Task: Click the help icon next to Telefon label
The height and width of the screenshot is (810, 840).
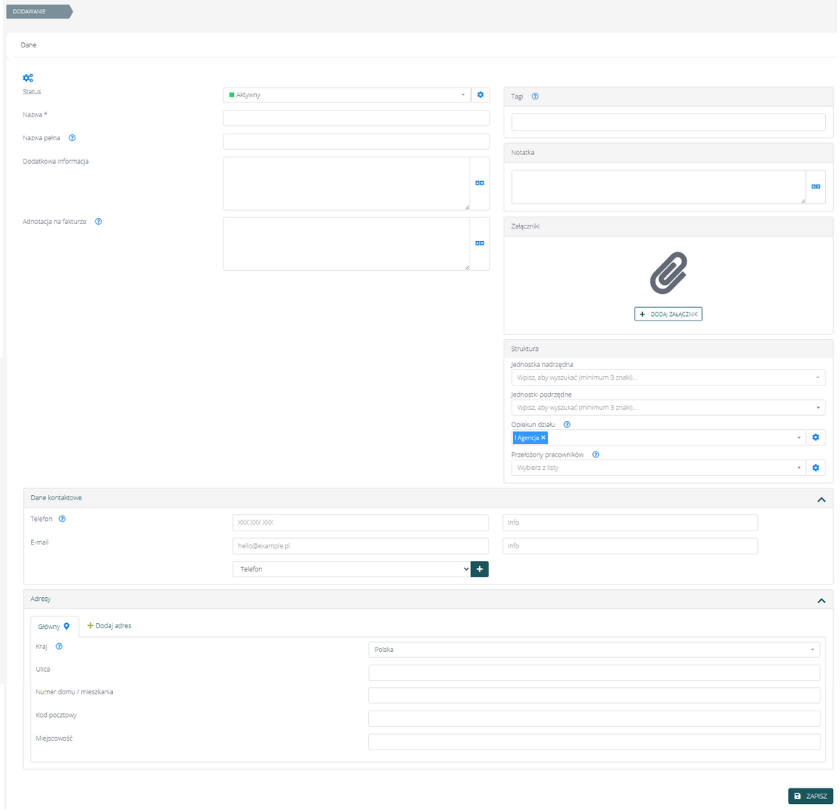Action: (62, 519)
